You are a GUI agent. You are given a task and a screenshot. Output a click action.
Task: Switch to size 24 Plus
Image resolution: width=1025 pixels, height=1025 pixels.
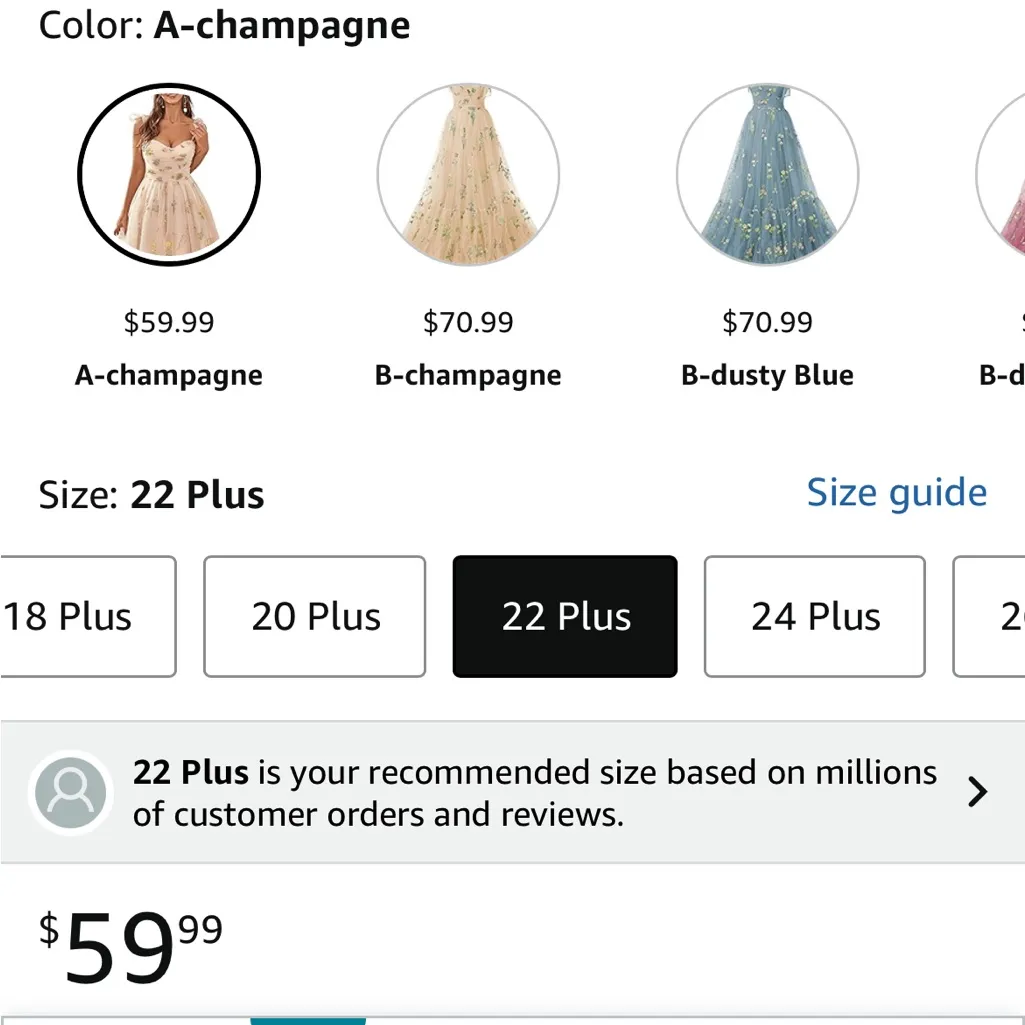(x=814, y=616)
